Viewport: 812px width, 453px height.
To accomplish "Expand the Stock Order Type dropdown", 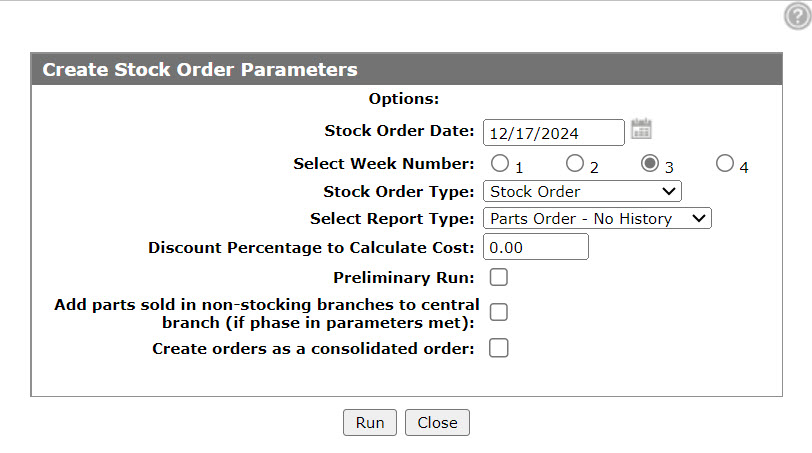I will pos(582,191).
